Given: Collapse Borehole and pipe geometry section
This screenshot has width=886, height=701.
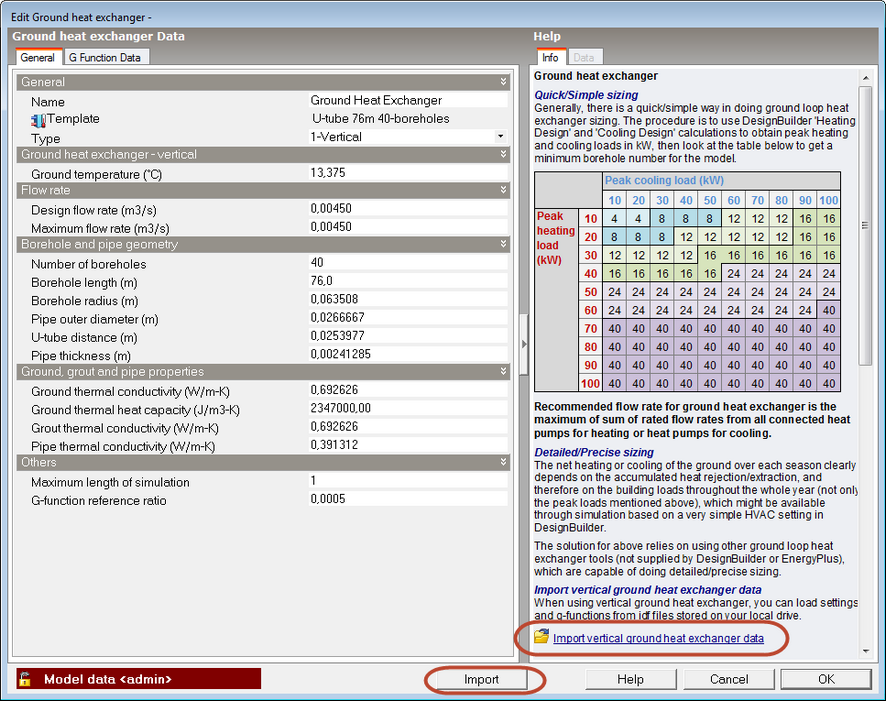Looking at the screenshot, I should click(504, 245).
